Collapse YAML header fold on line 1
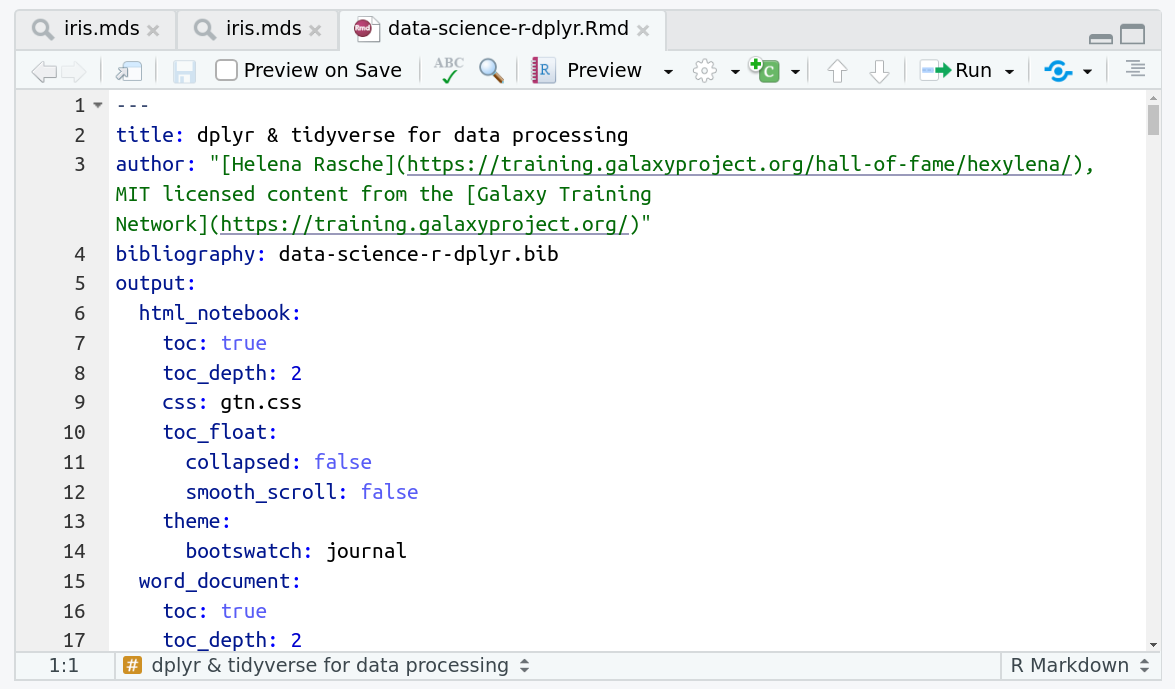 pyautogui.click(x=97, y=106)
